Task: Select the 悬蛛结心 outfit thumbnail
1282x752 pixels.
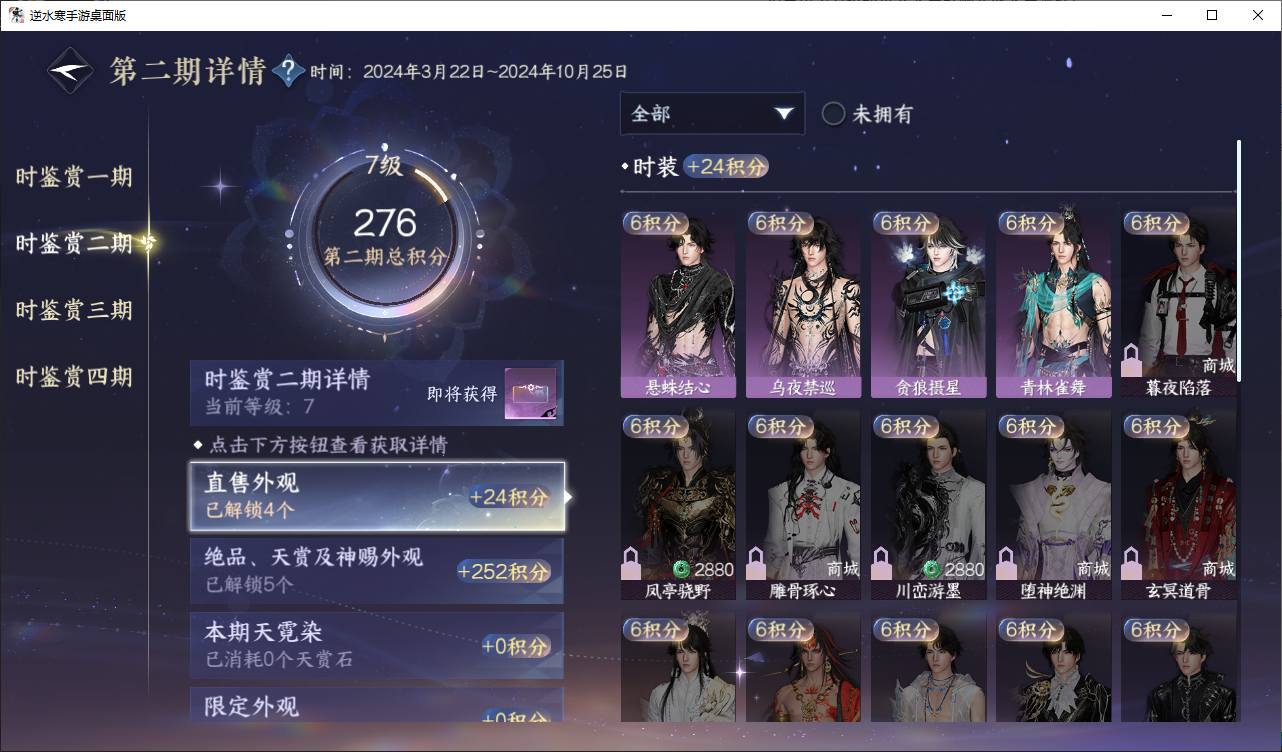Action: tap(678, 304)
